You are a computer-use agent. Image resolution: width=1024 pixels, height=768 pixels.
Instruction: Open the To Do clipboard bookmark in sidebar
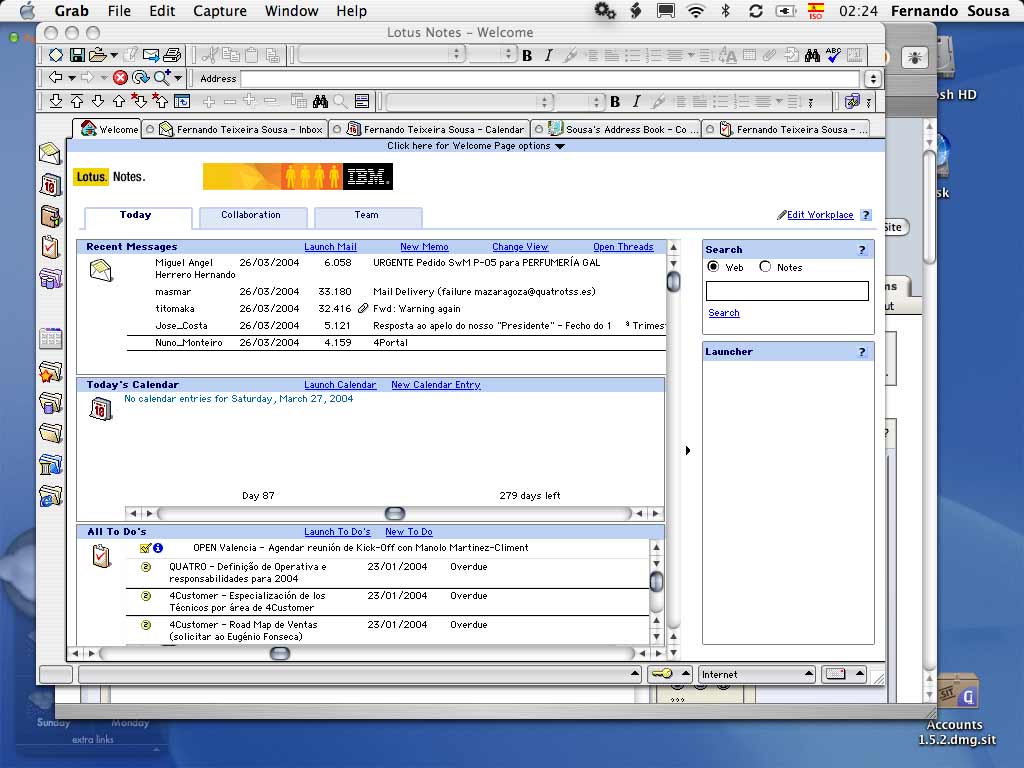point(50,247)
